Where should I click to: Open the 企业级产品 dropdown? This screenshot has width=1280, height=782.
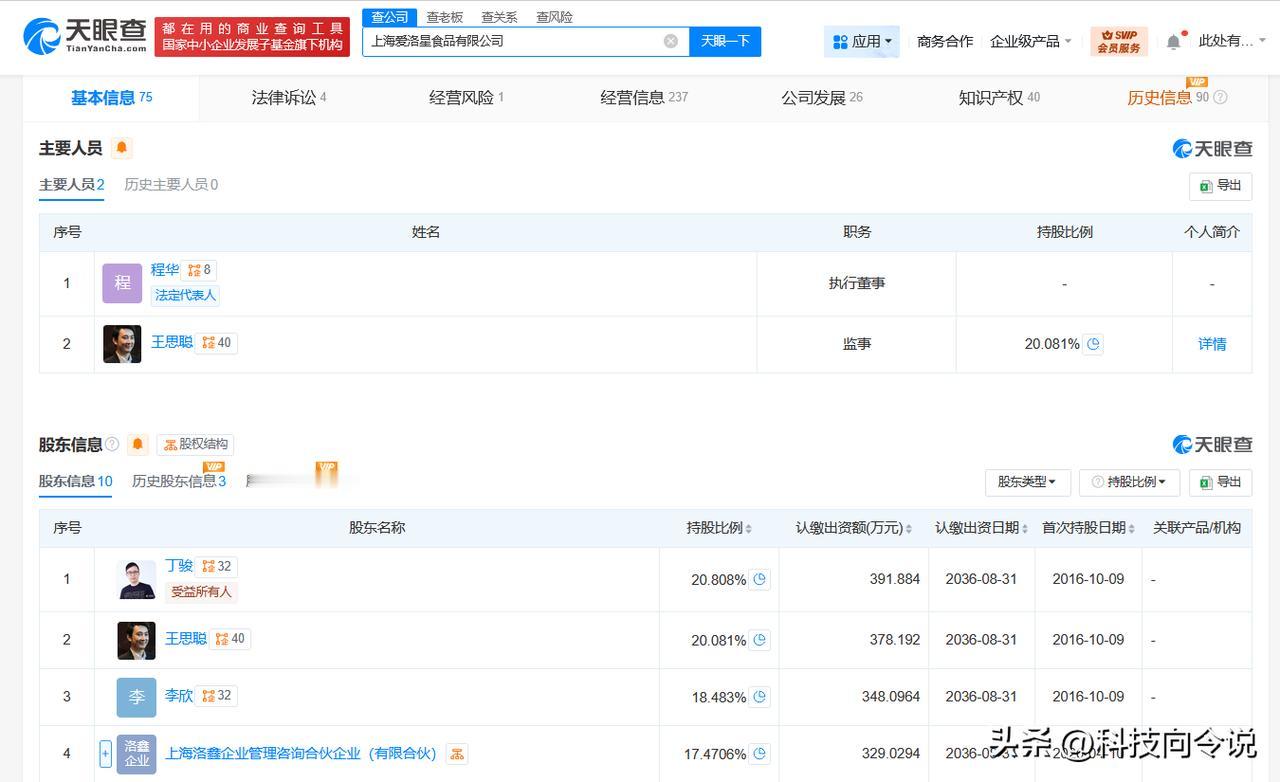point(1030,41)
